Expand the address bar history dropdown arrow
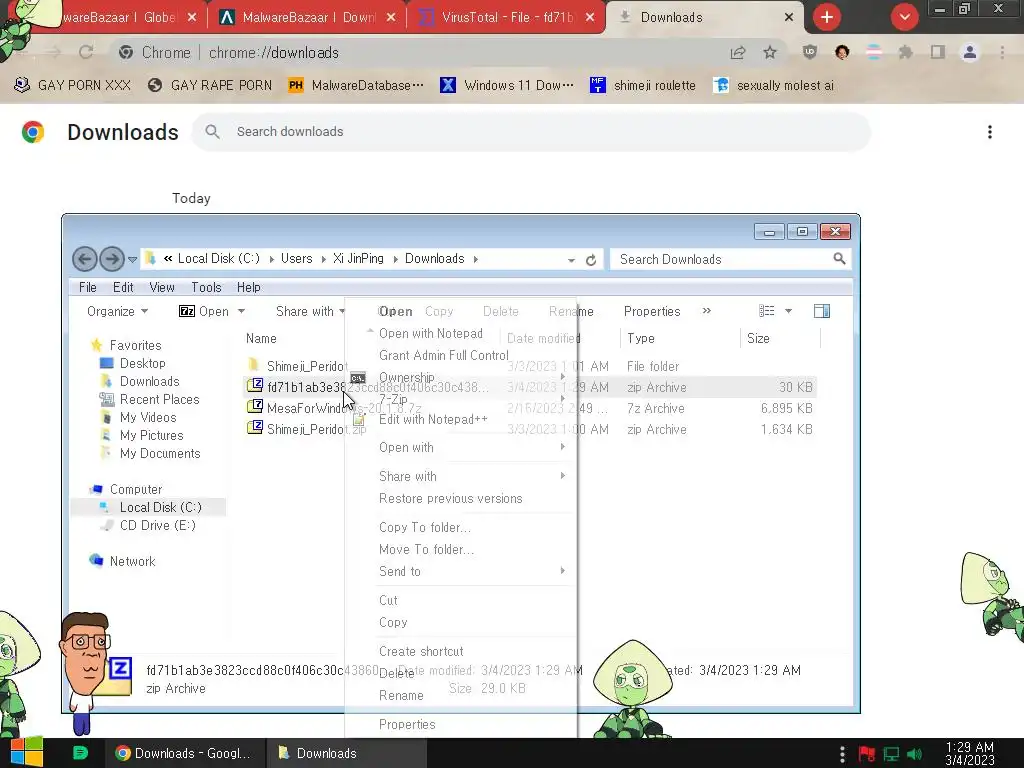 [571, 260]
